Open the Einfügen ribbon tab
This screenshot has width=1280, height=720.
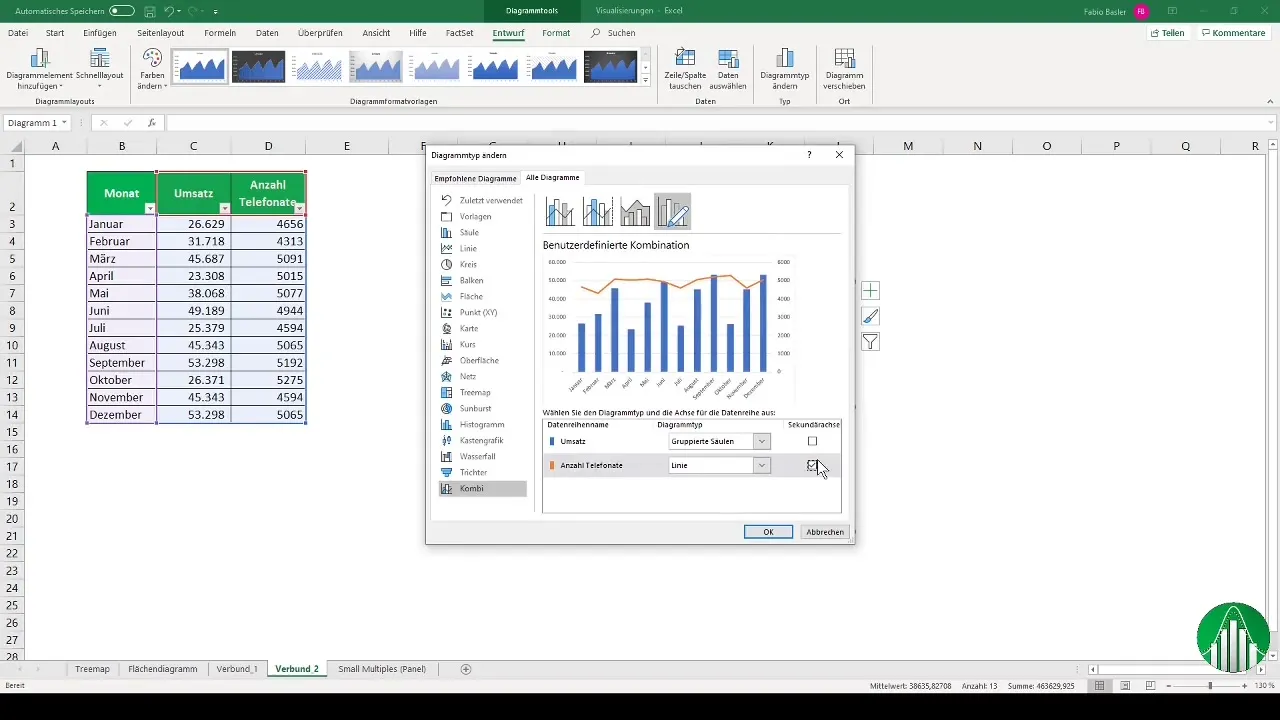(100, 33)
